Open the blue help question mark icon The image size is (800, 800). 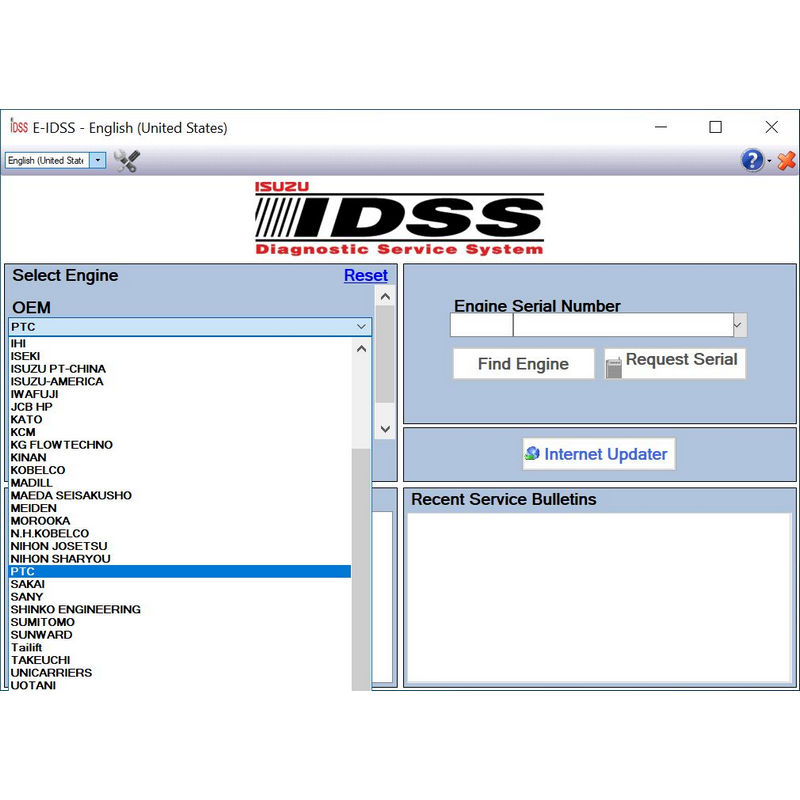coord(753,160)
